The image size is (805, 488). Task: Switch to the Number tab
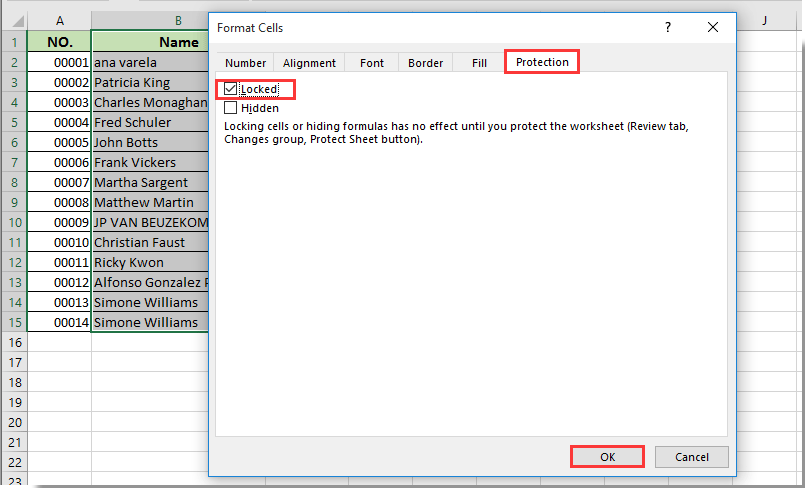(245, 63)
